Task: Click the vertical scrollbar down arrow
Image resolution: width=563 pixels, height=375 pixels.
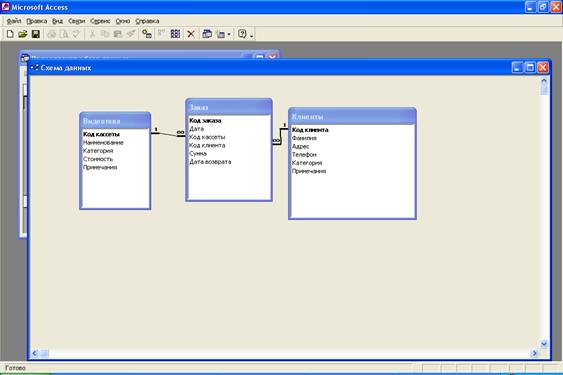Action: (x=544, y=344)
